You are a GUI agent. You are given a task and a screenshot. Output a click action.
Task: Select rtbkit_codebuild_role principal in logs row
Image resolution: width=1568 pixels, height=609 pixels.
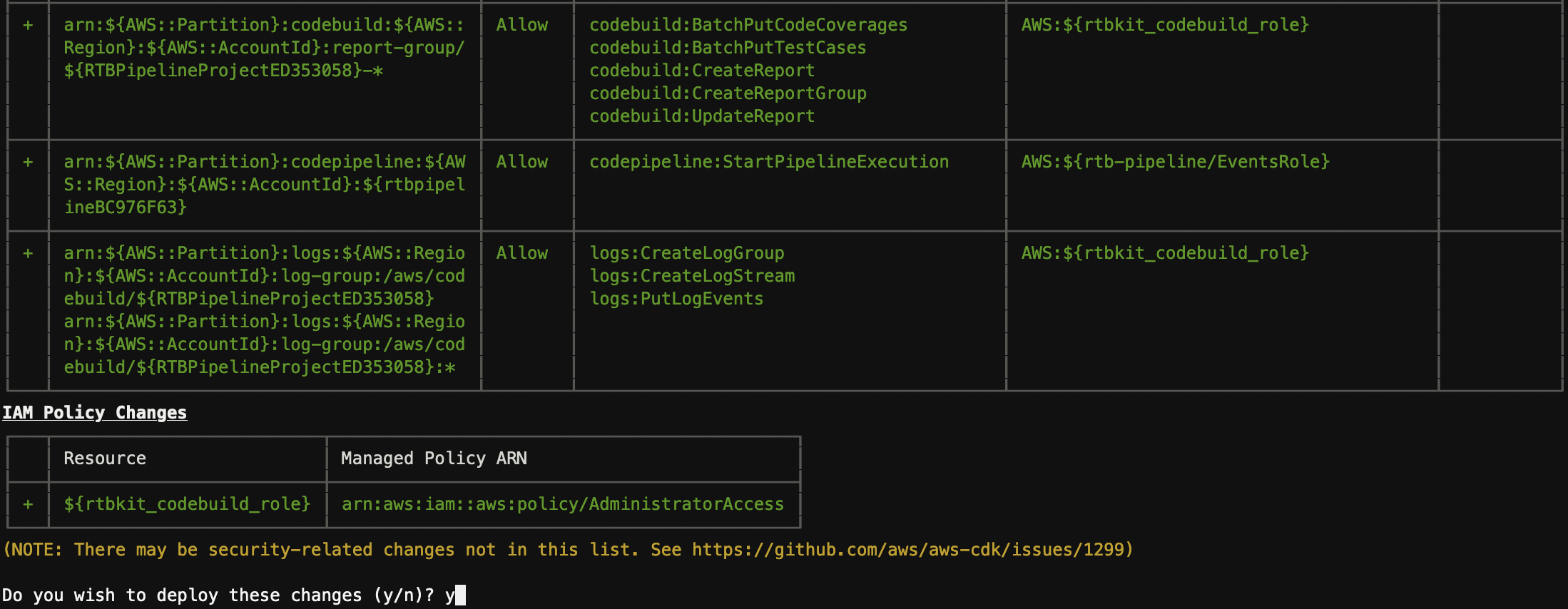[x=1166, y=253]
